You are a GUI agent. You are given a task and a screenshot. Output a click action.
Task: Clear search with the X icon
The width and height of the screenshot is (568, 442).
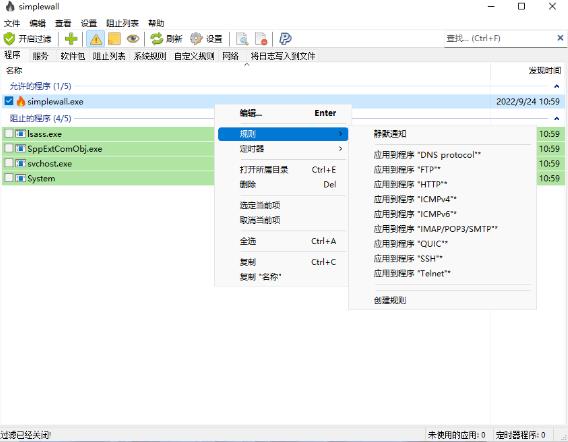560,38
